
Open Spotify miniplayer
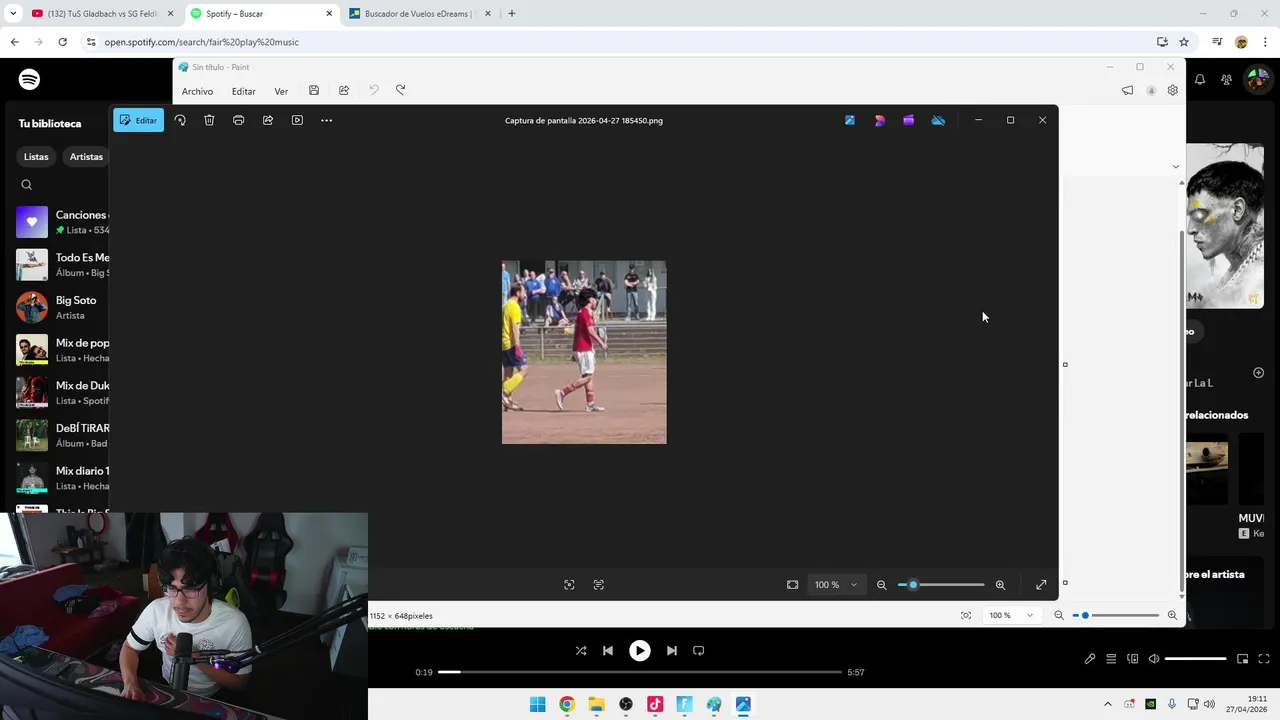pyautogui.click(x=1243, y=659)
